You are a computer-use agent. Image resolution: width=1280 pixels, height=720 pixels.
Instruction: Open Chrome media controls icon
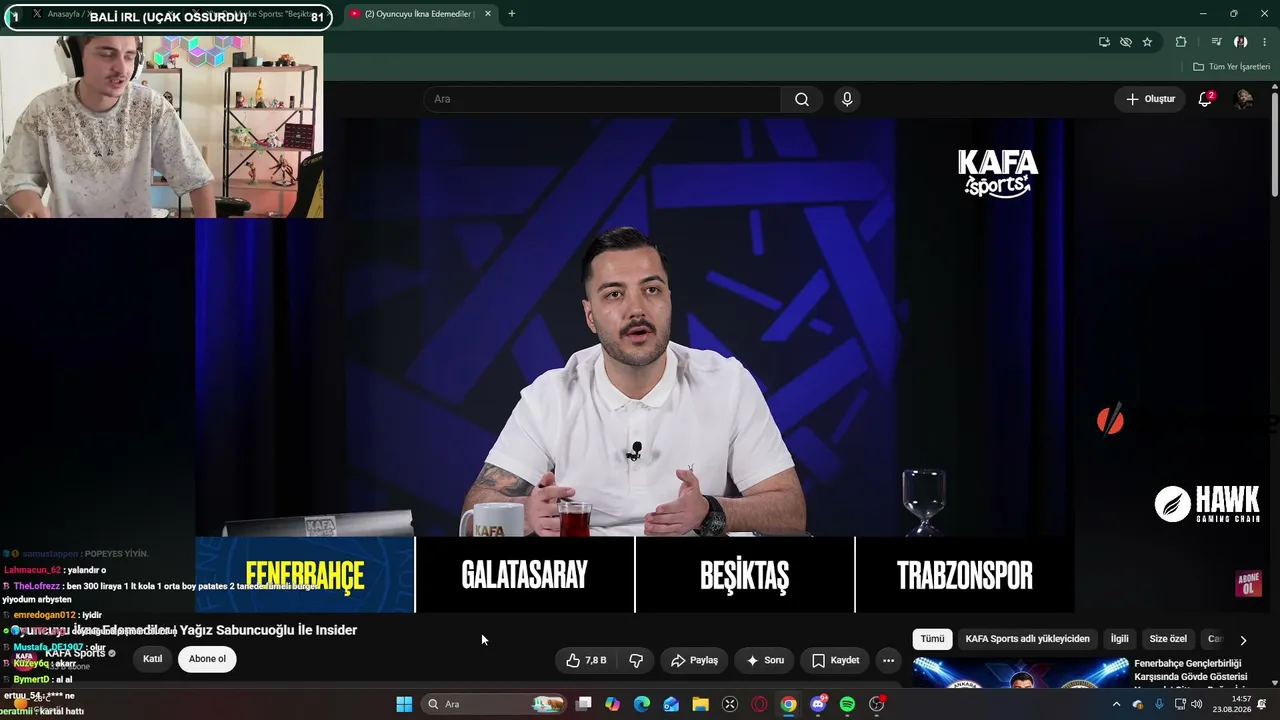point(1216,42)
